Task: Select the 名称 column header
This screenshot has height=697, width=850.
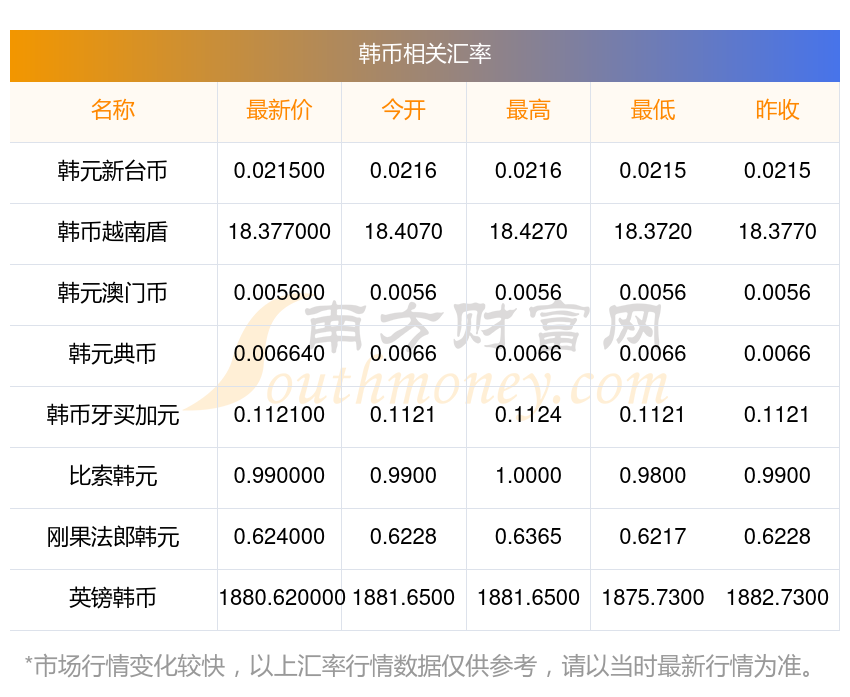Action: 113,110
